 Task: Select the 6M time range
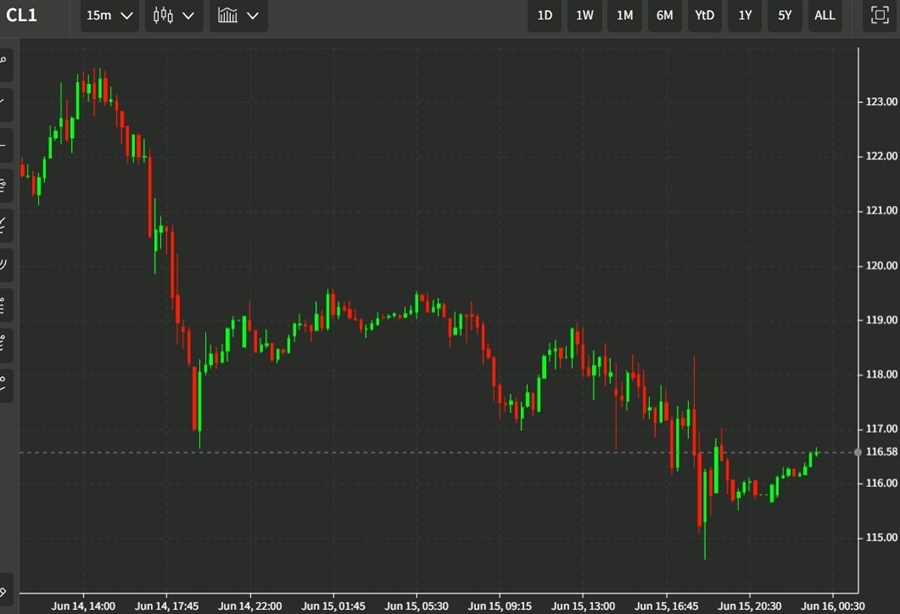click(665, 15)
